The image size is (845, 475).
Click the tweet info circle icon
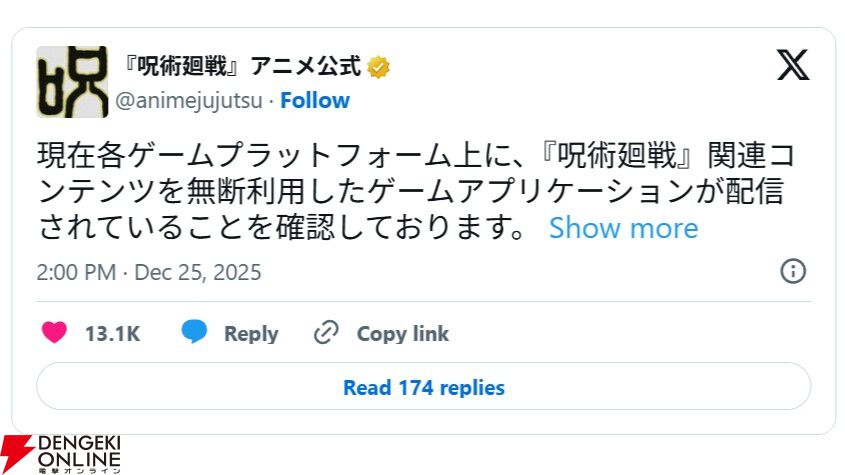[793, 272]
